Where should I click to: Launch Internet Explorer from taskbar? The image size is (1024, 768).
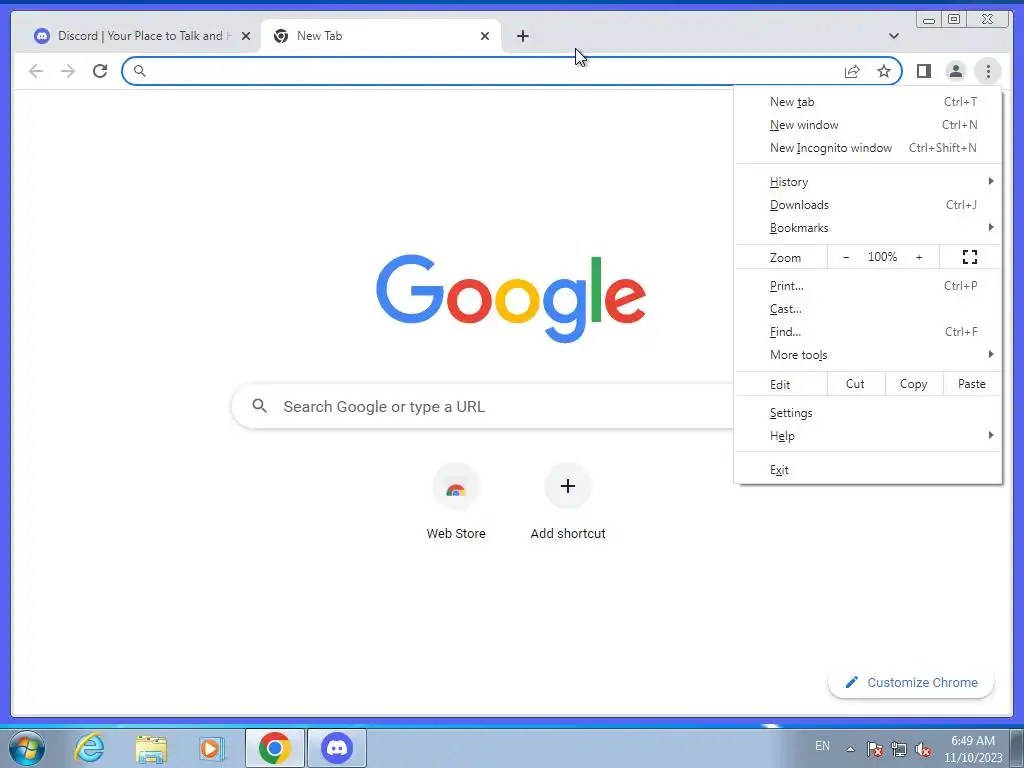[89, 748]
